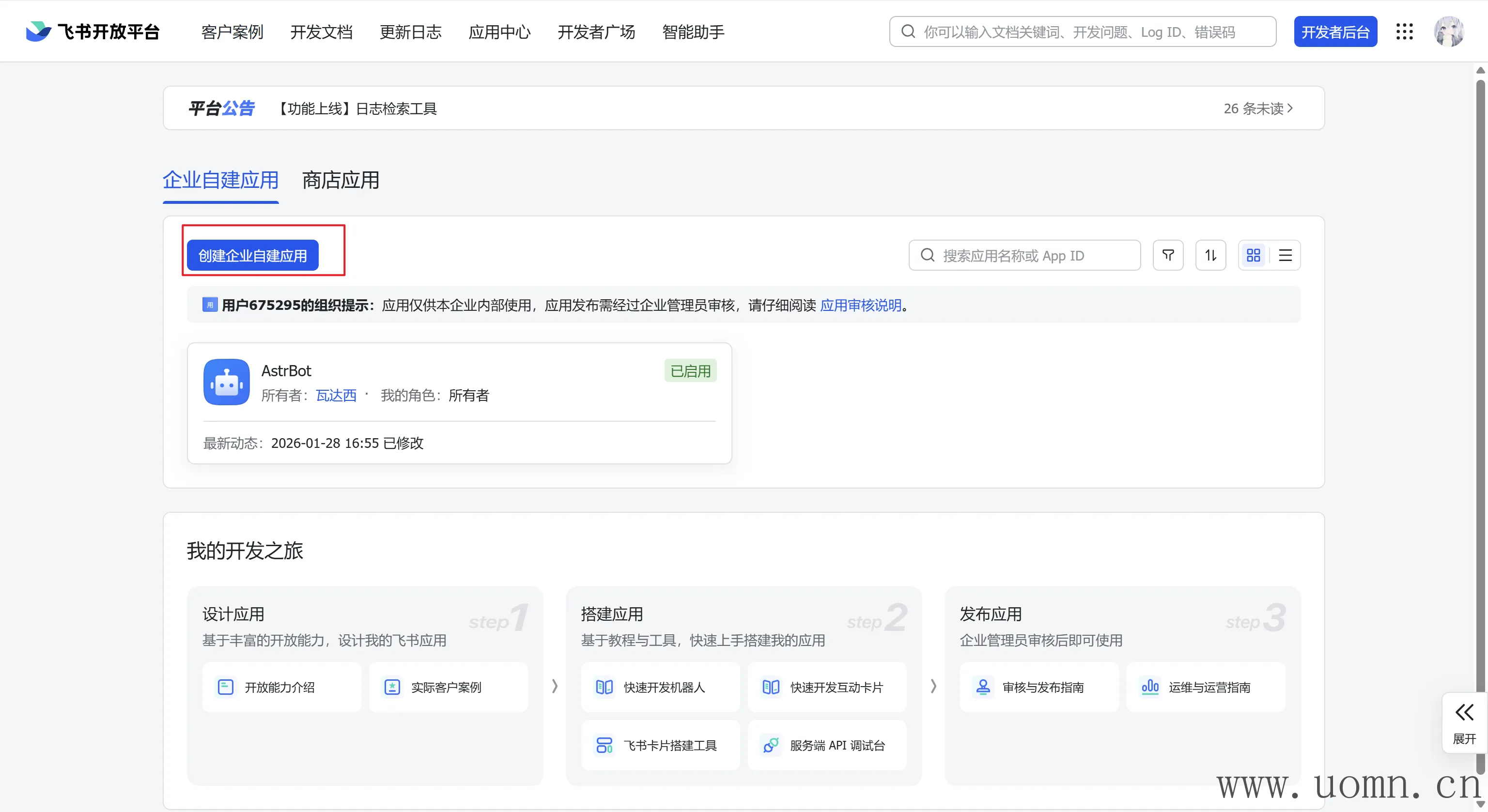Click the sort order icon

(x=1211, y=255)
